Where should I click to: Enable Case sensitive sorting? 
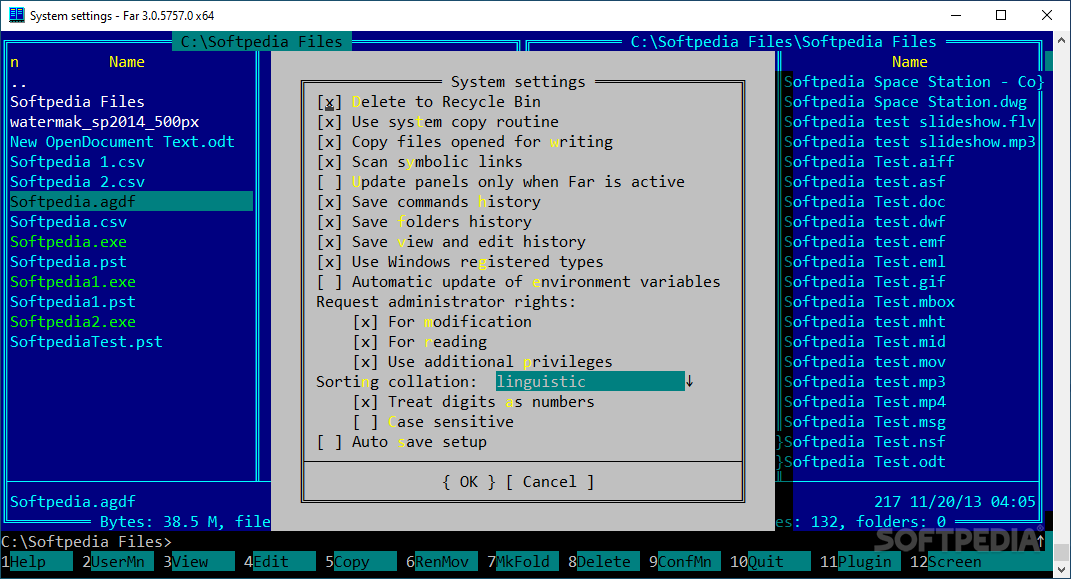click(365, 421)
